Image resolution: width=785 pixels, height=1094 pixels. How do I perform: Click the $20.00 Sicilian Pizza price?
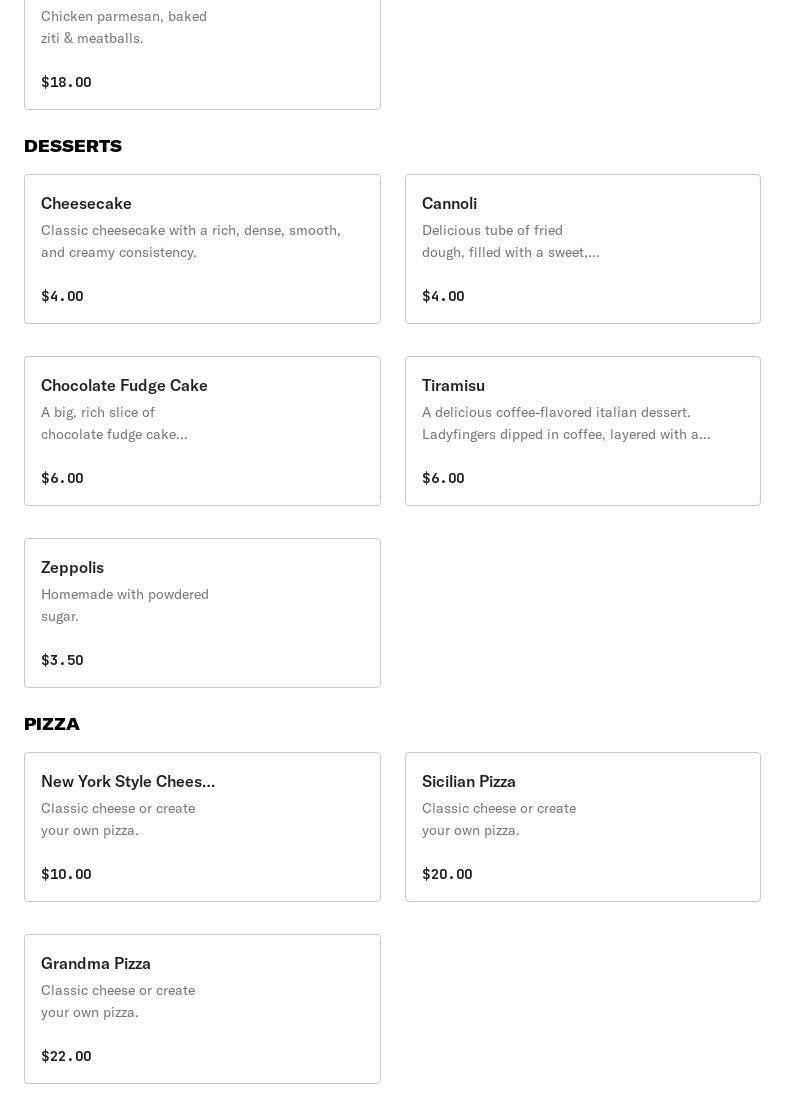[x=447, y=874]
